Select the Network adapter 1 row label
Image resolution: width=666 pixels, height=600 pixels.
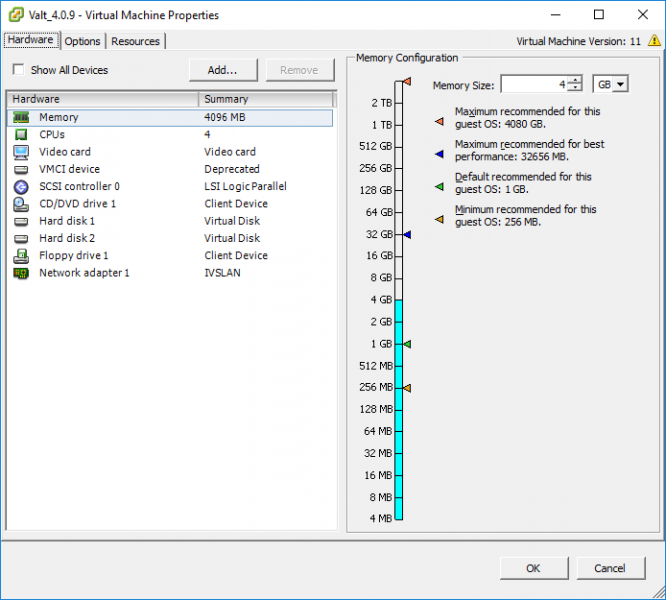pyautogui.click(x=84, y=273)
